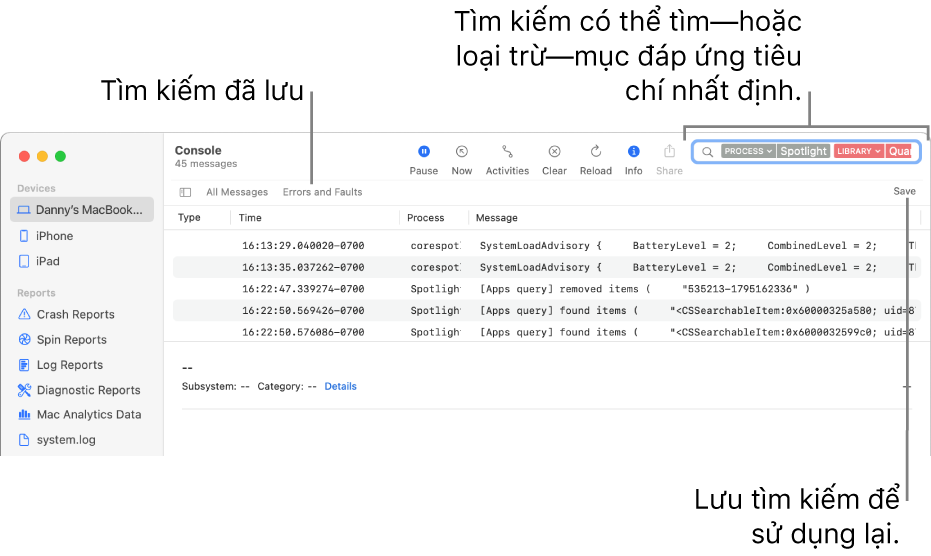Select Danny's MacBook device
This screenshot has height=556, width=931.
[82, 210]
